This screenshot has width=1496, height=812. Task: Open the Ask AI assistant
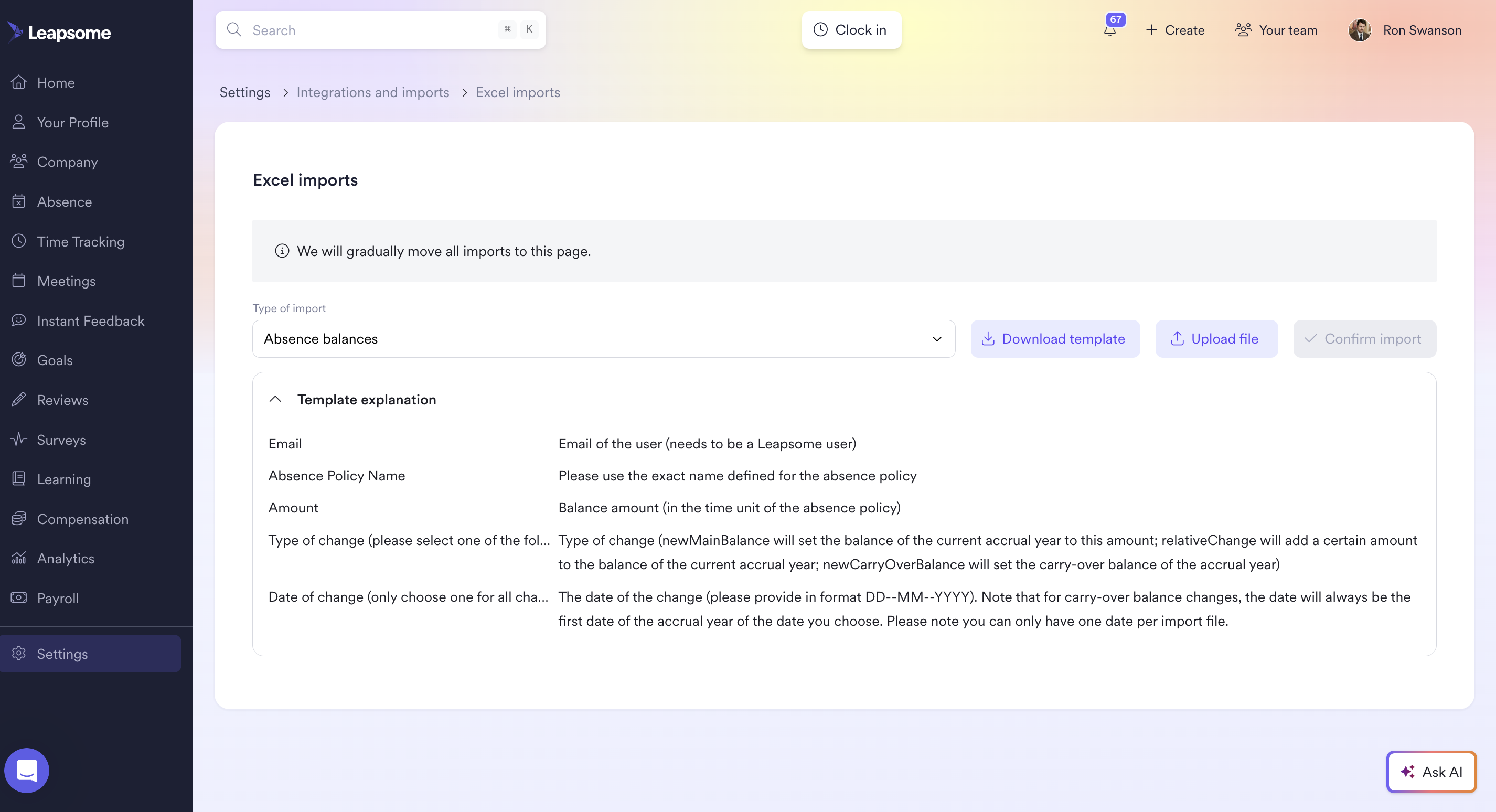click(1431, 771)
